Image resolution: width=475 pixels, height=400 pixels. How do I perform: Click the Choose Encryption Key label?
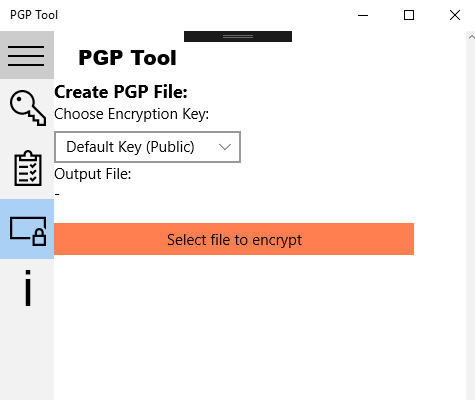pos(131,114)
